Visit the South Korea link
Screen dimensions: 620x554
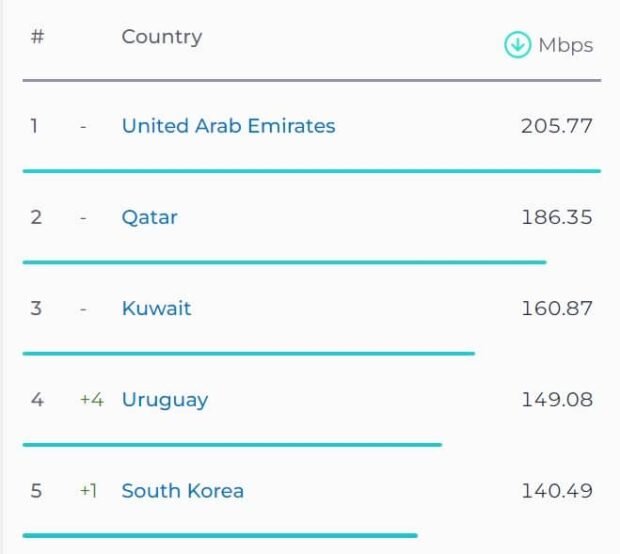pos(182,491)
